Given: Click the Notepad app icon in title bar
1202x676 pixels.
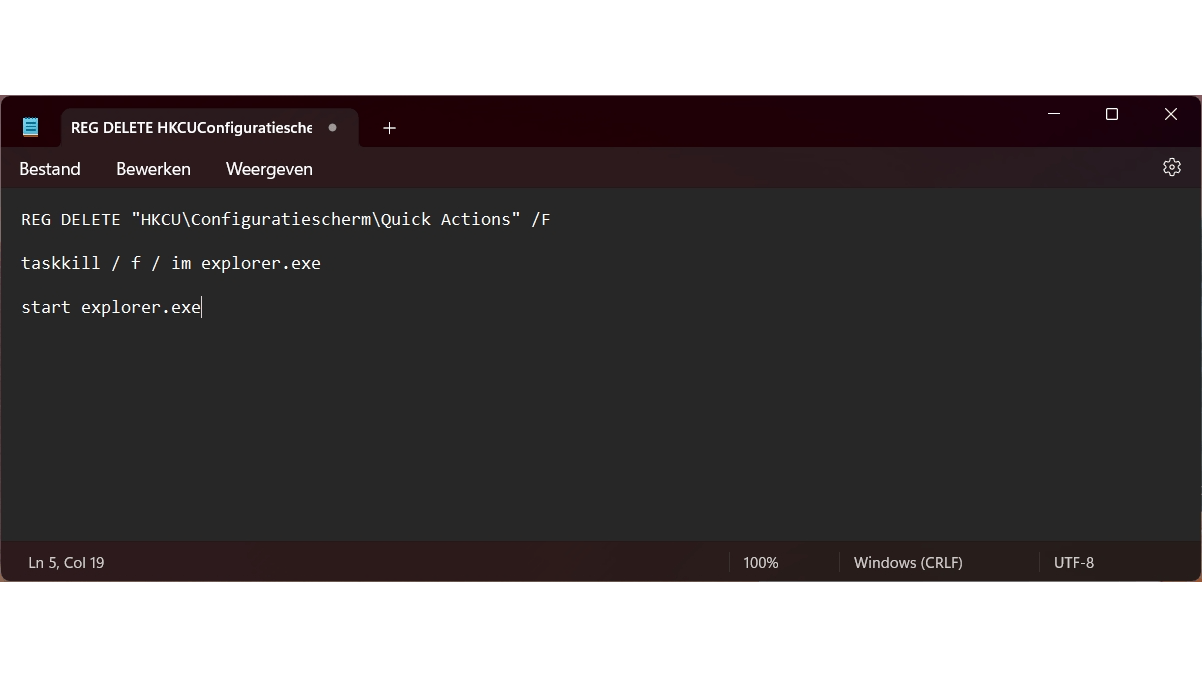Looking at the screenshot, I should tap(31, 127).
